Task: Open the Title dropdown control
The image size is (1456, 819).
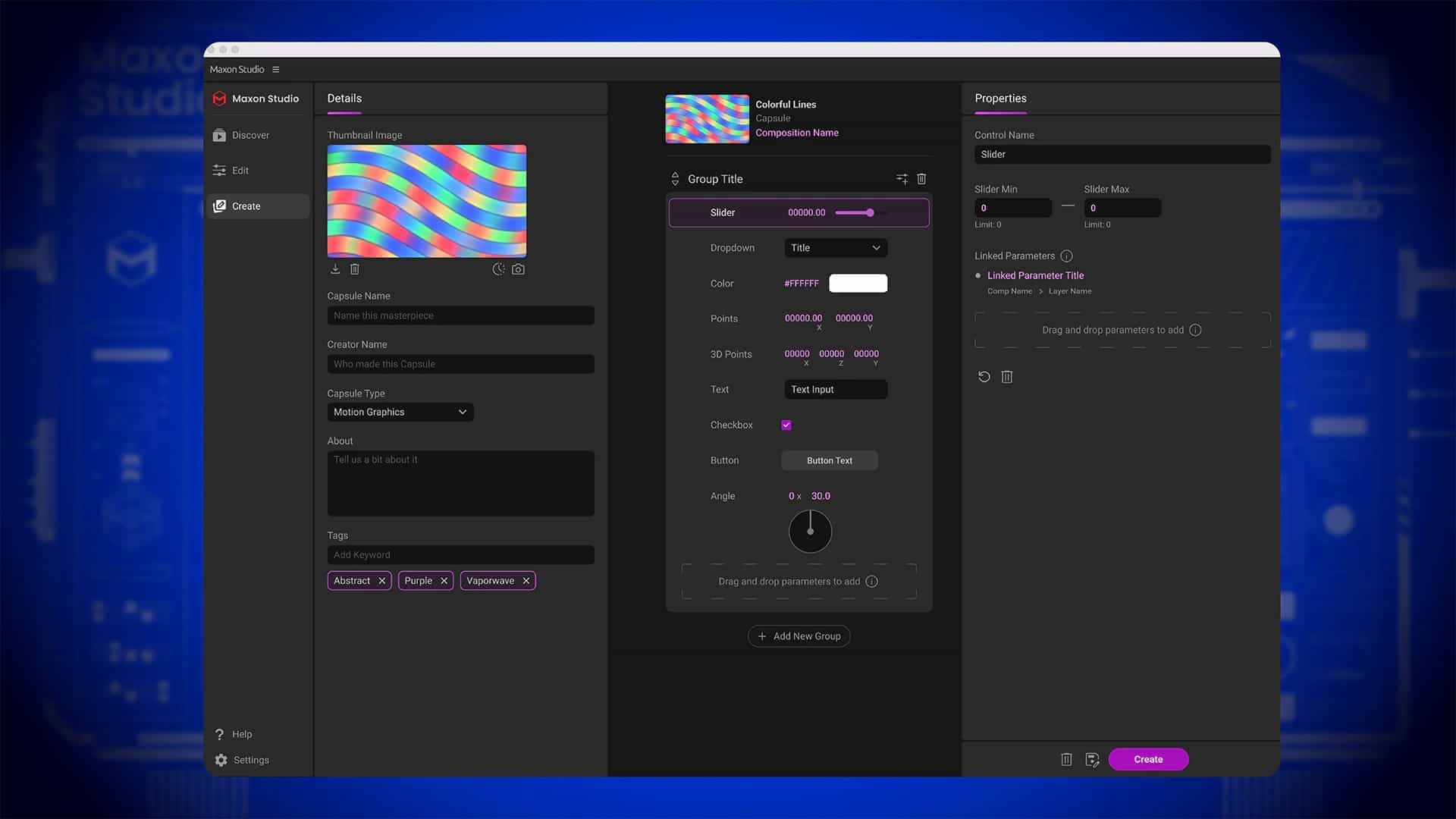Action: click(x=835, y=248)
